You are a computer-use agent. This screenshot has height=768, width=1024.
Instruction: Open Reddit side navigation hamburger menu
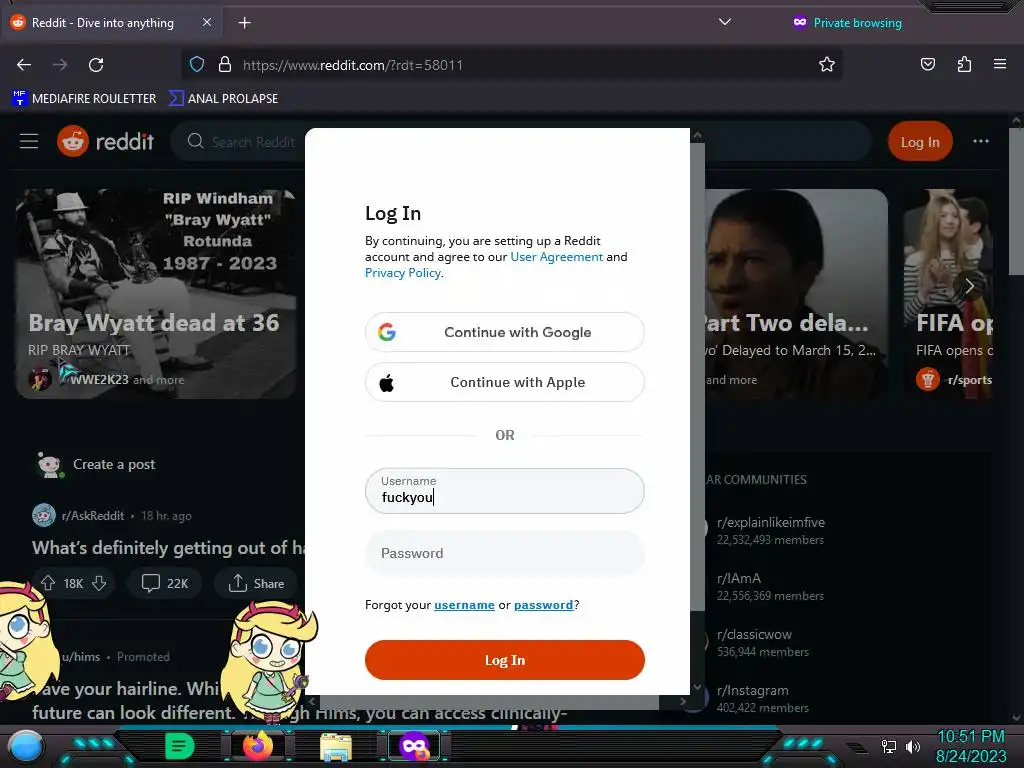29,141
